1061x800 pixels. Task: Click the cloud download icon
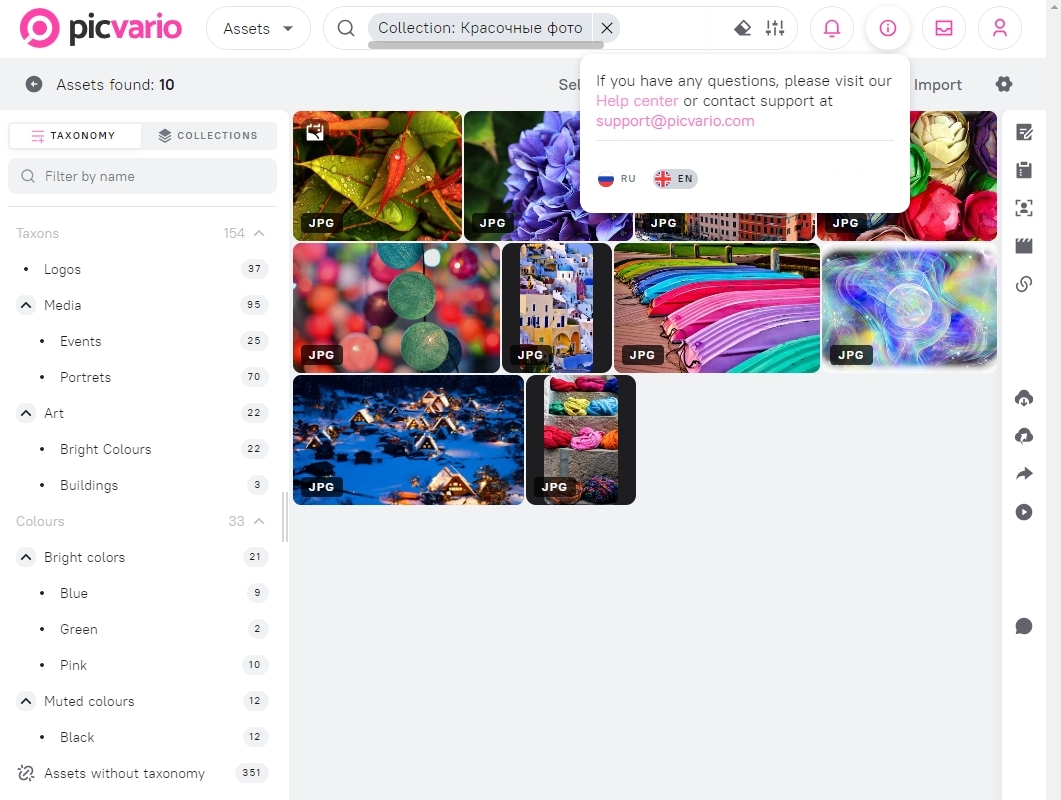tap(1024, 398)
